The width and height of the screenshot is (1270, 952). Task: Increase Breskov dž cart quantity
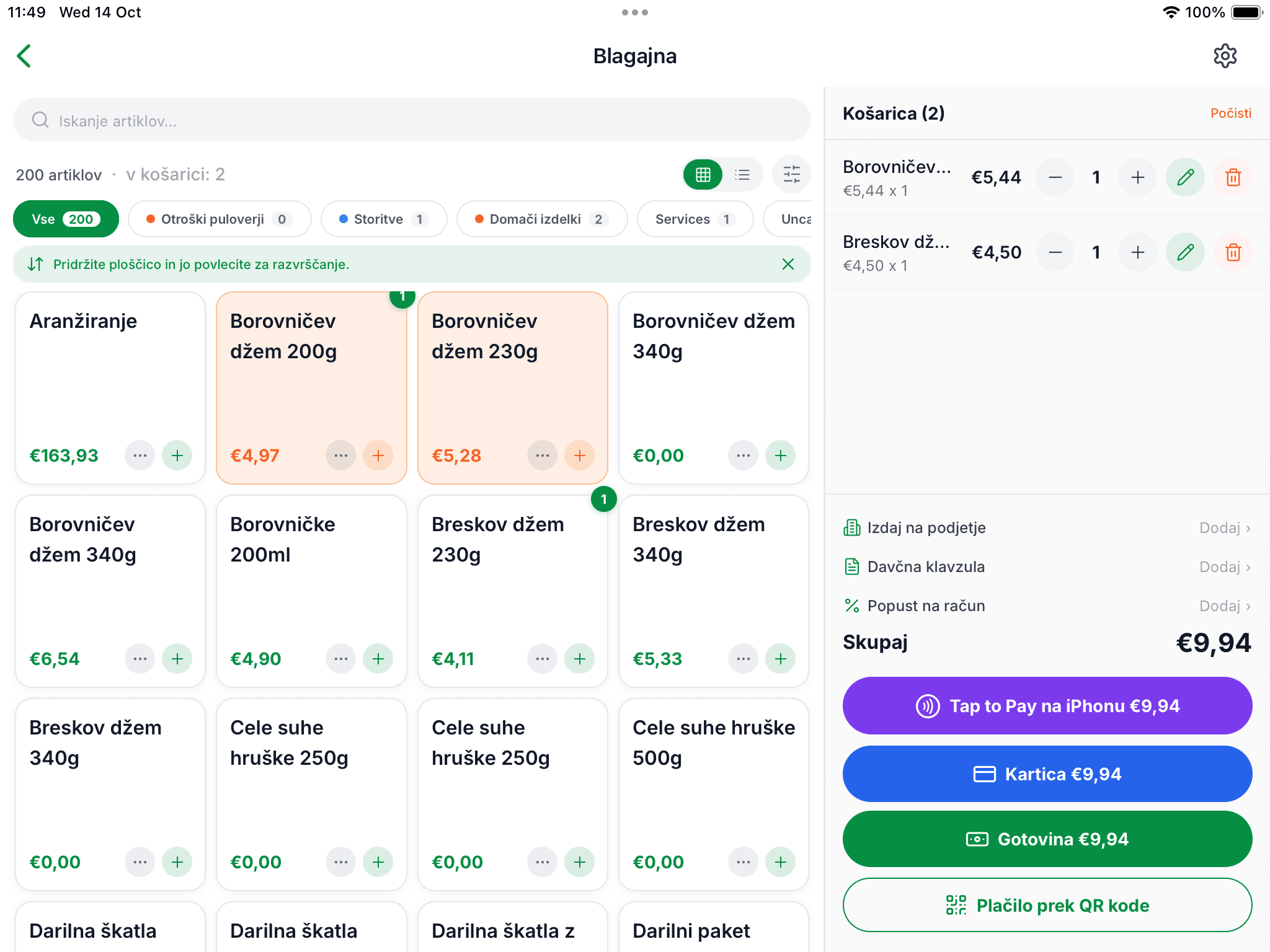1138,252
